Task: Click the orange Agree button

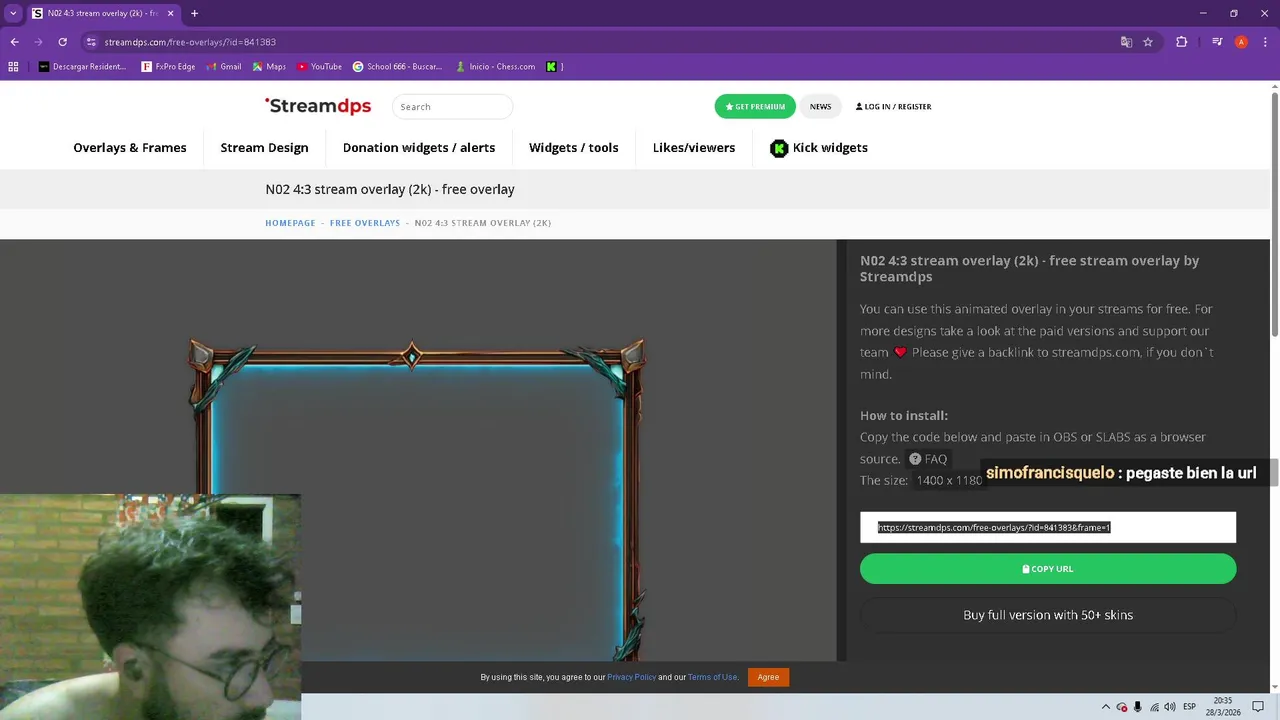Action: tap(768, 677)
